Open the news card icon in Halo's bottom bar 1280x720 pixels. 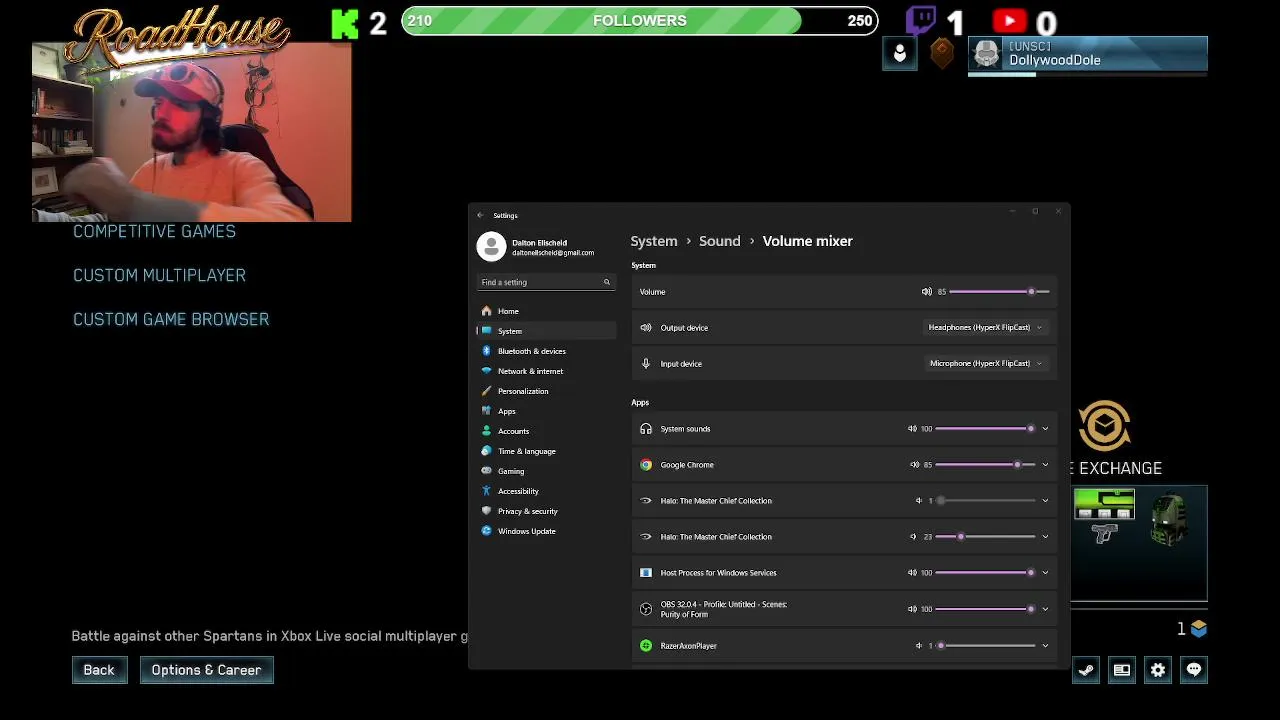coord(1121,670)
